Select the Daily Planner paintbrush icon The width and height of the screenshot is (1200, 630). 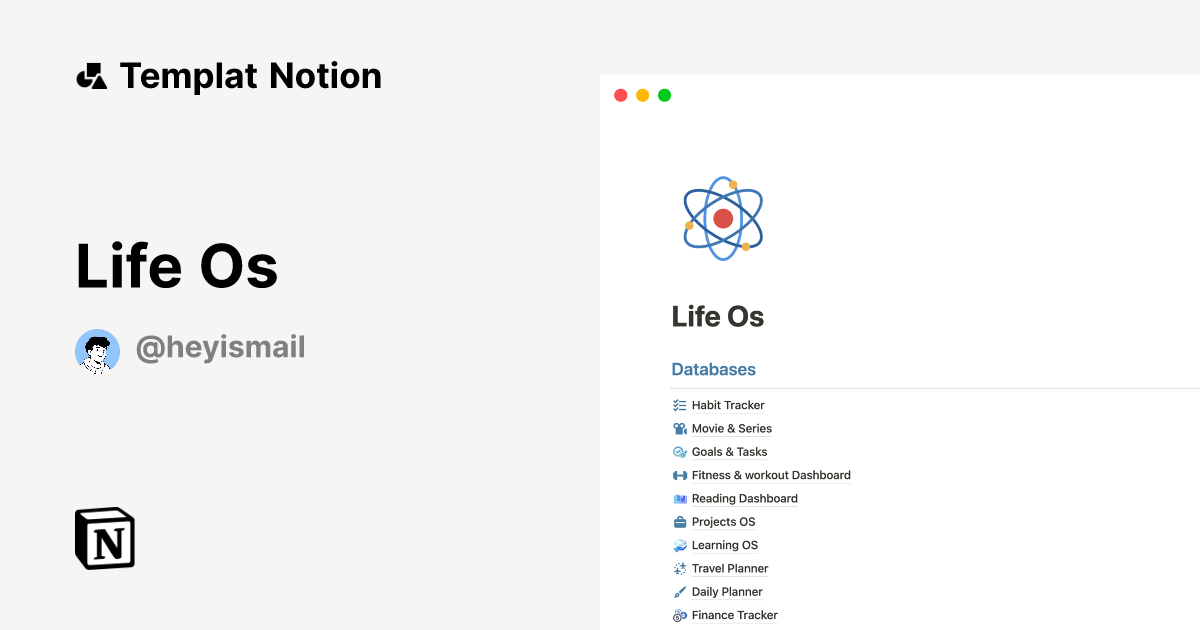click(x=681, y=591)
